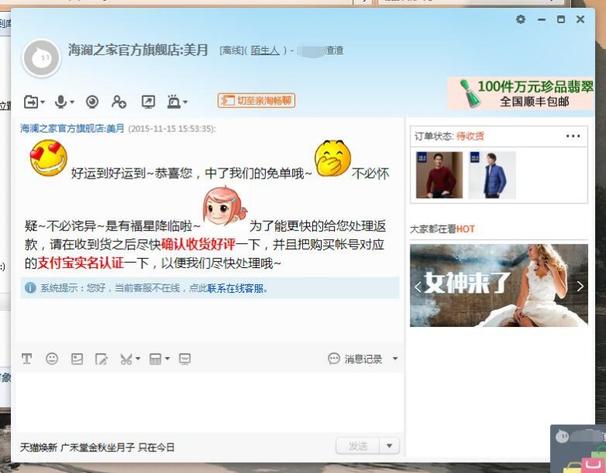Click the calculator icon in input toolbar
Screen dimensions: 606x473
tap(155, 359)
